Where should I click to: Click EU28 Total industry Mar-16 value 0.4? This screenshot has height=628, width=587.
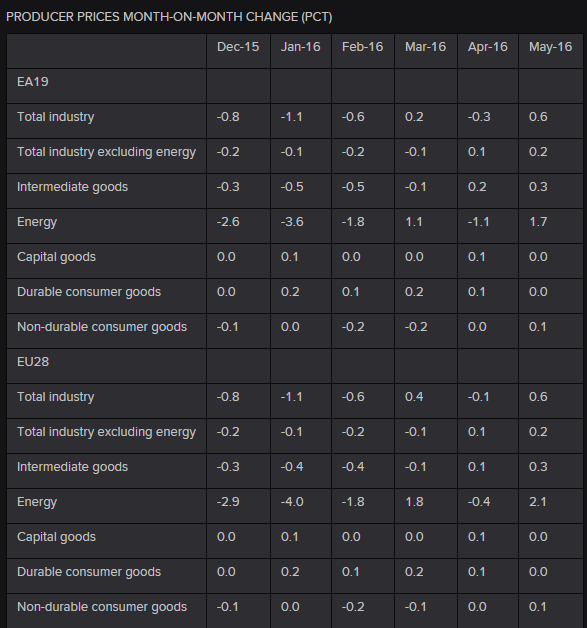tap(414, 397)
